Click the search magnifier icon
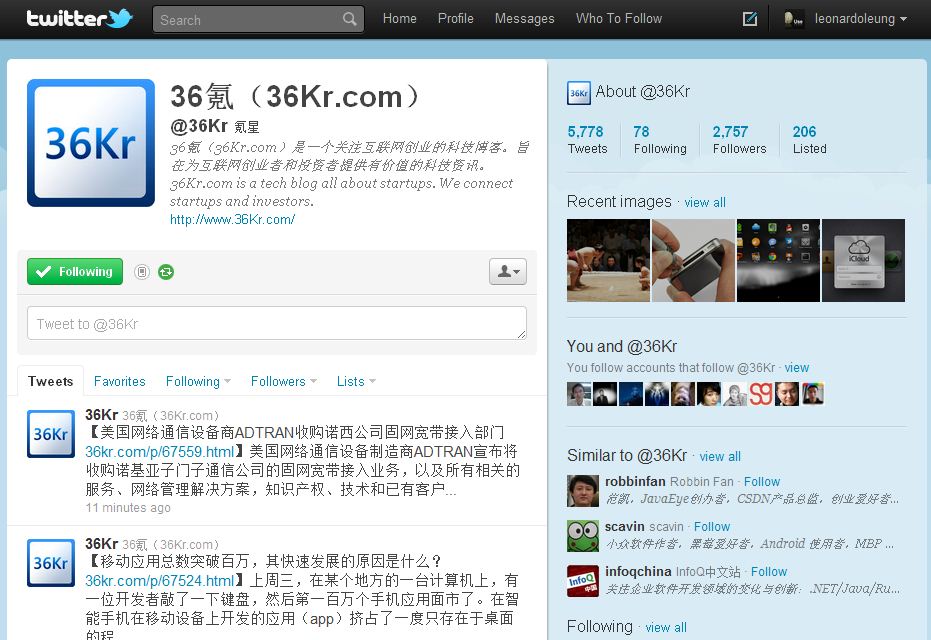Image resolution: width=931 pixels, height=640 pixels. [x=350, y=19]
